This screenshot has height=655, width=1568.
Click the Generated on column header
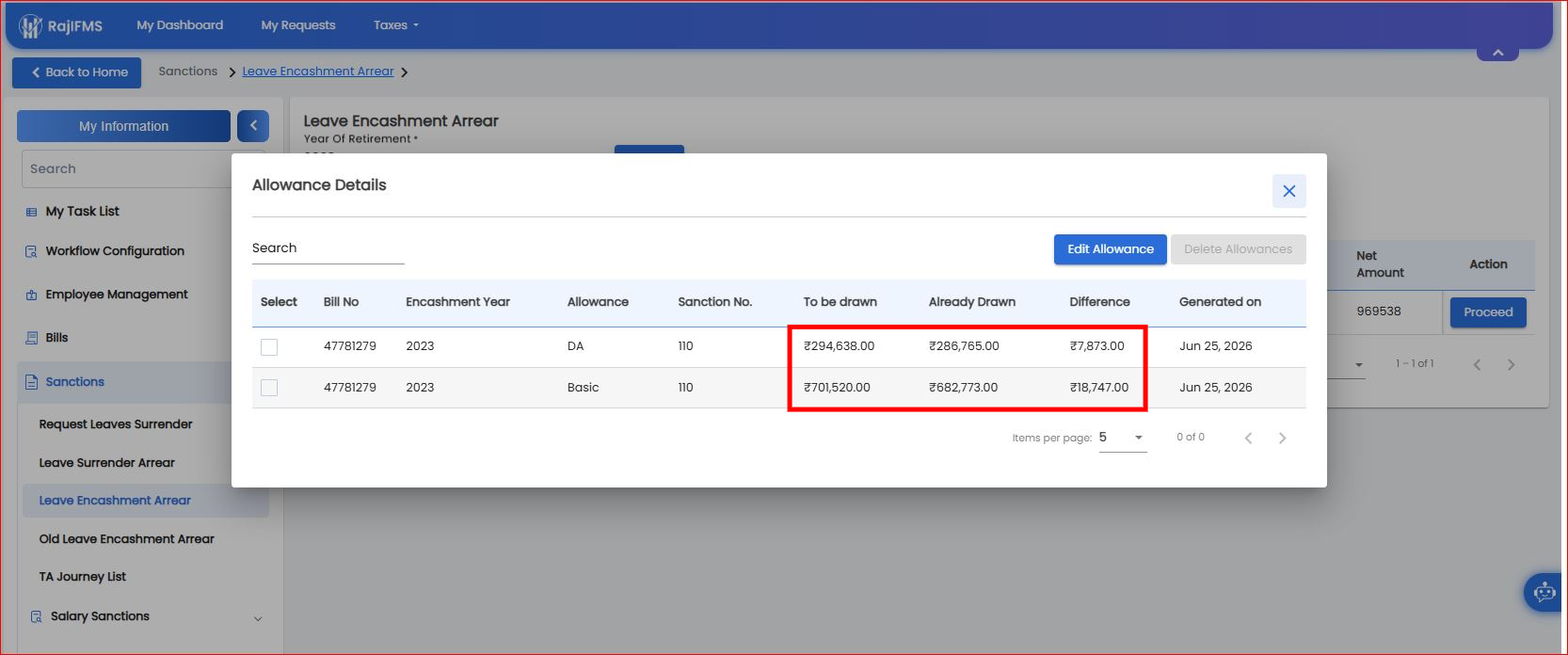[x=1220, y=302]
